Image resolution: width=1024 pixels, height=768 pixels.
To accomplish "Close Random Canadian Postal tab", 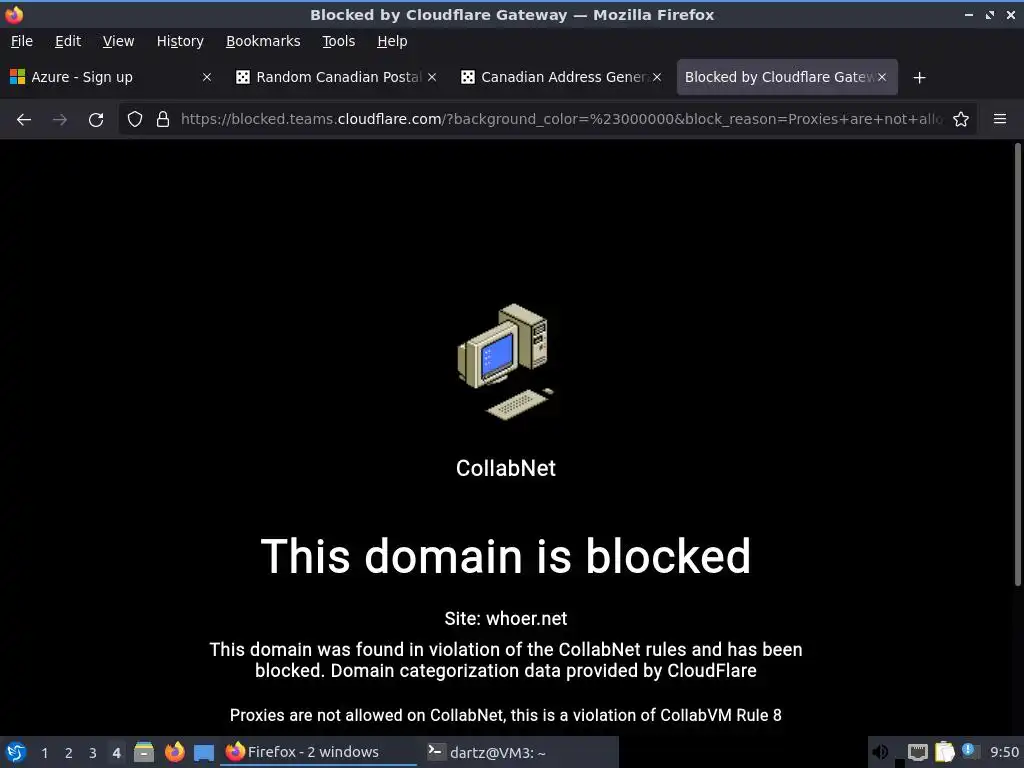I will 432,77.
